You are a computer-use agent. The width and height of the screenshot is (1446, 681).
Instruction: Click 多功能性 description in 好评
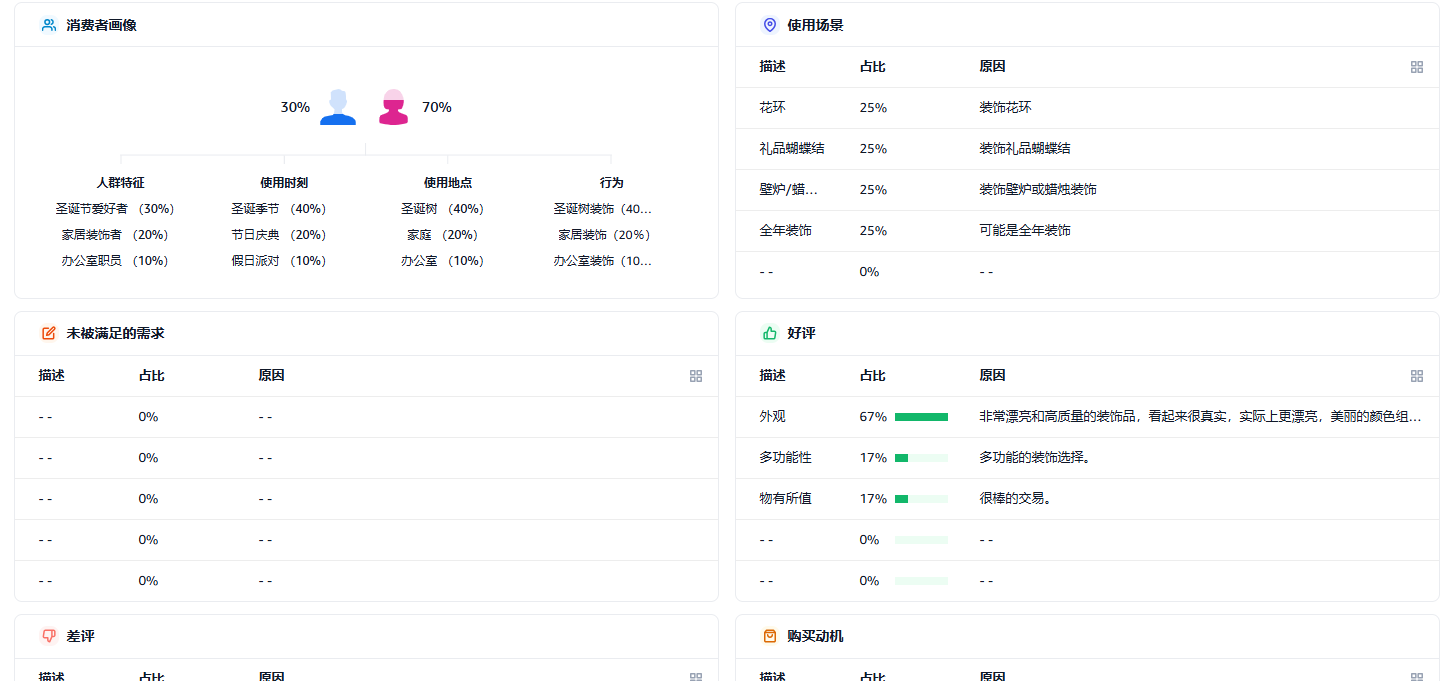(785, 458)
